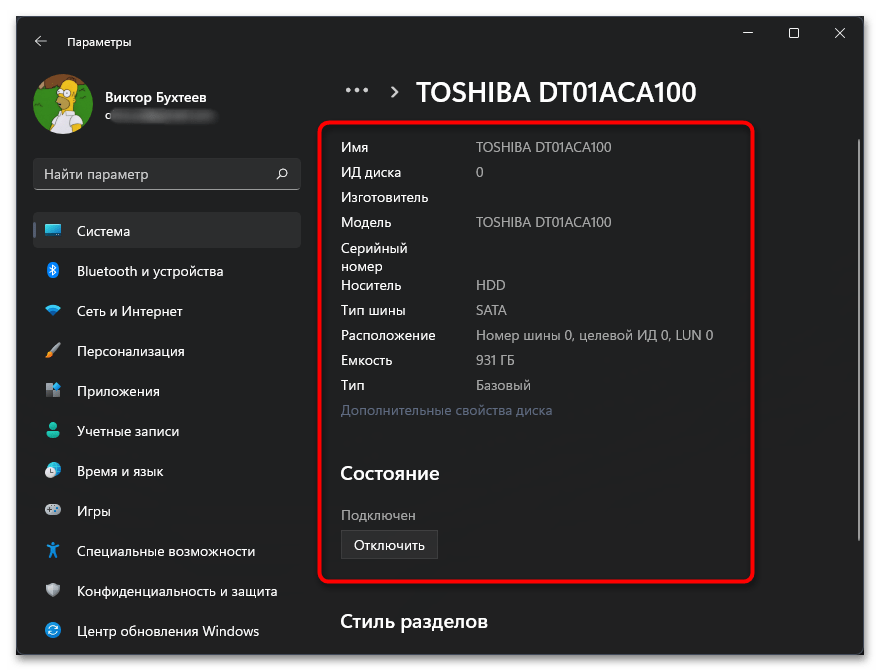Click the 'Номер шины 0, целевой ИД 0, LUN 0' text
The height and width of the screenshot is (671, 880).
click(x=594, y=335)
